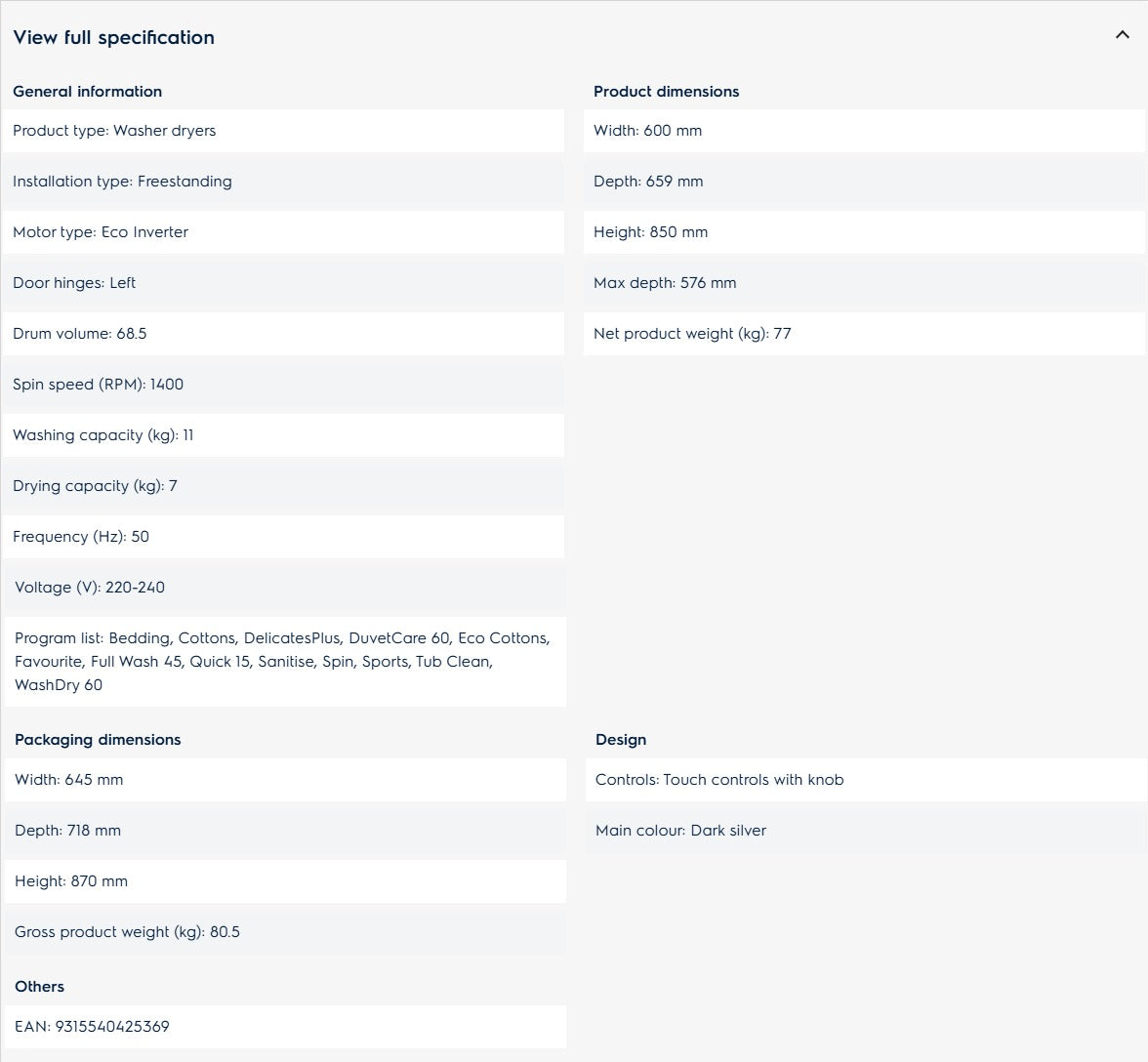Select the product Width: 600 mm row
The image size is (1148, 1062).
pyautogui.click(x=864, y=131)
